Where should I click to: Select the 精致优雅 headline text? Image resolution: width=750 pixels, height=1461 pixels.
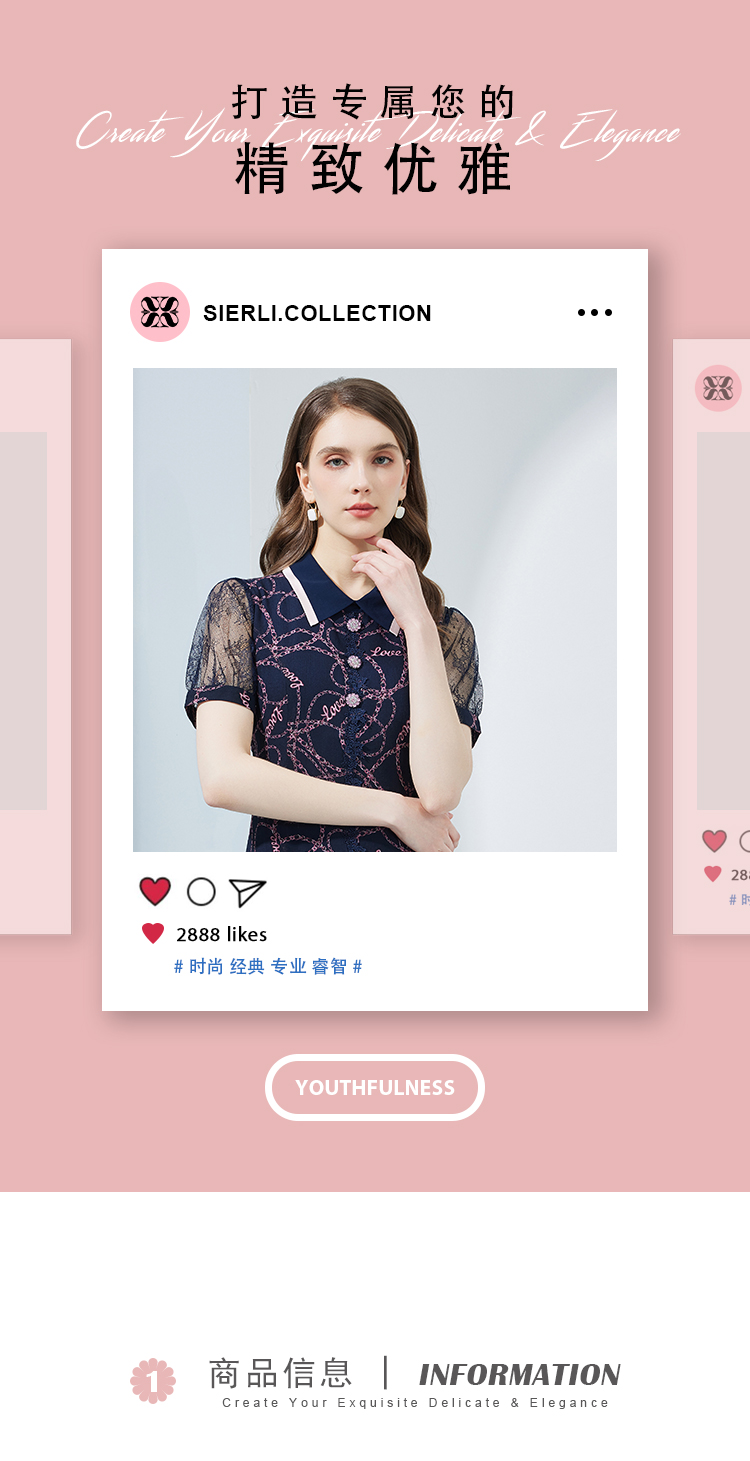pos(374,169)
